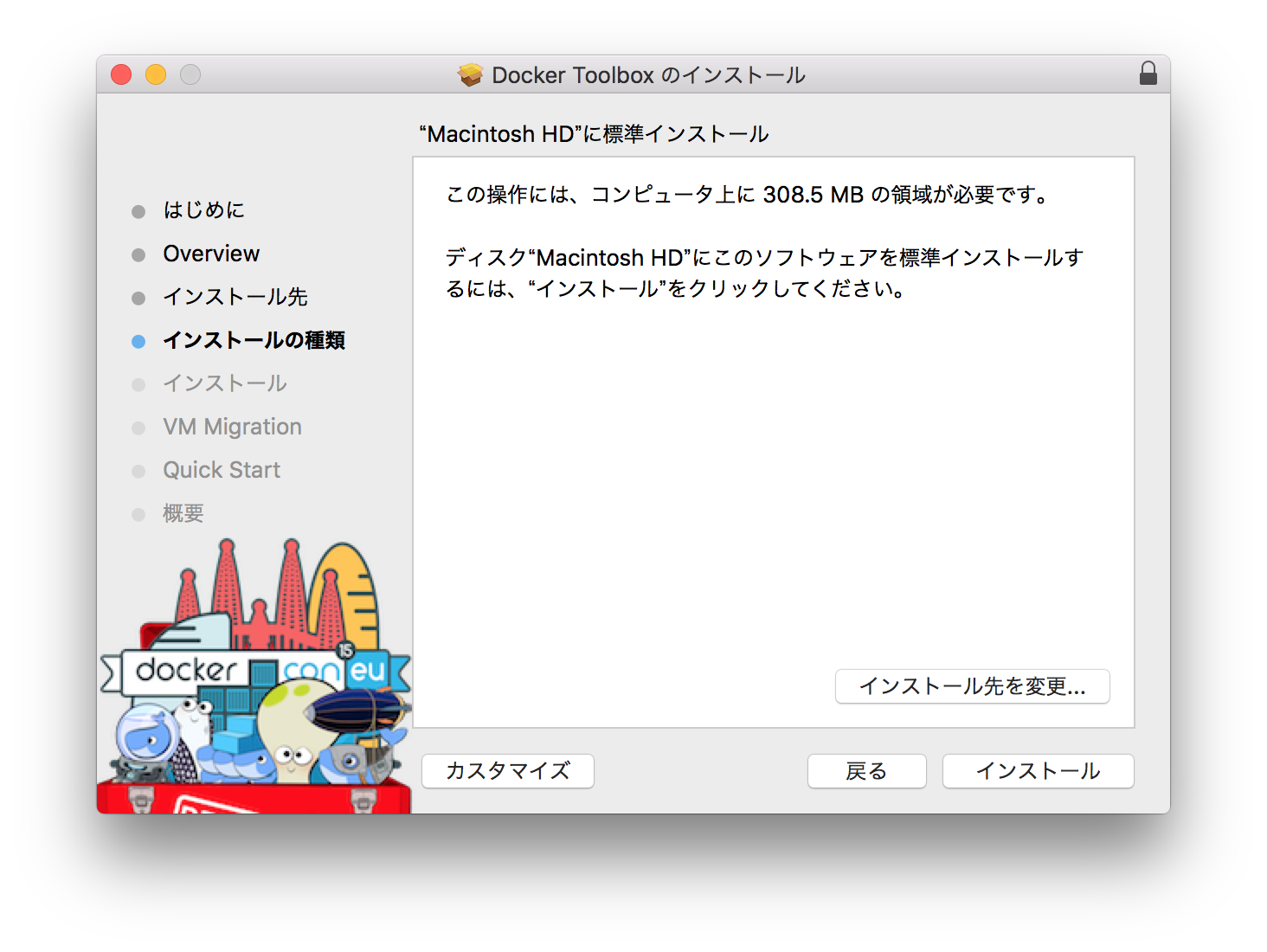Click the package icon beside window title

tap(470, 75)
